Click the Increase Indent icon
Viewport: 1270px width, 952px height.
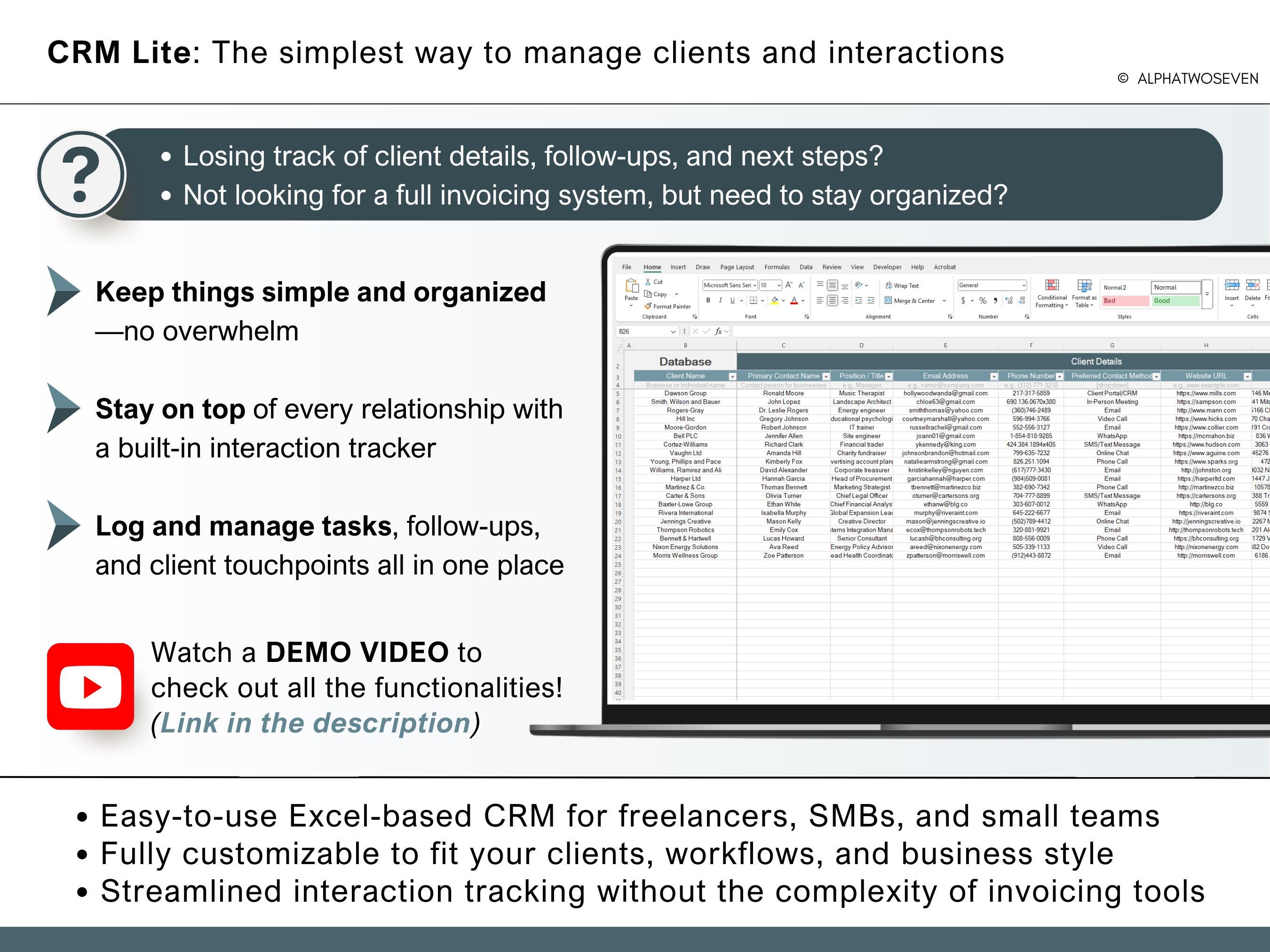(871, 300)
